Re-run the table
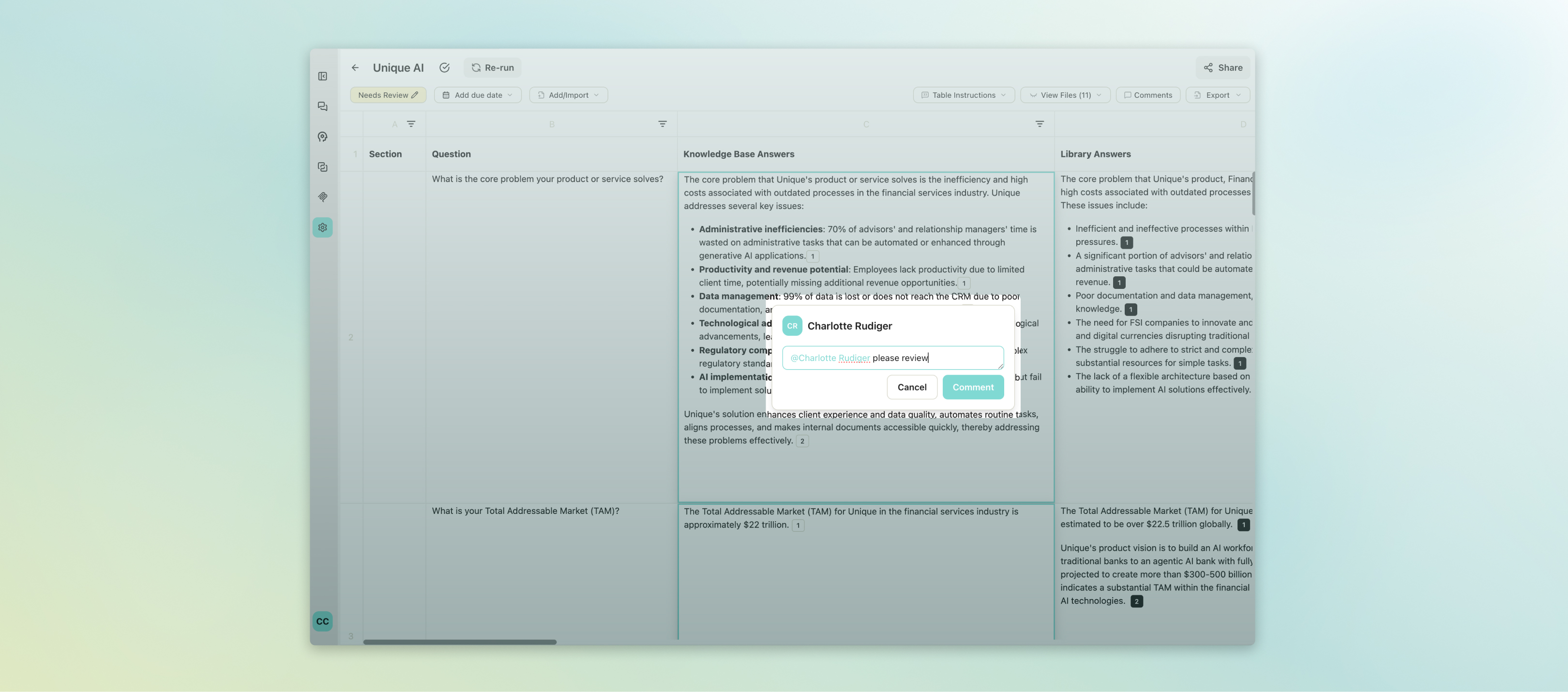Screen dimensions: 1568x692 coord(493,68)
